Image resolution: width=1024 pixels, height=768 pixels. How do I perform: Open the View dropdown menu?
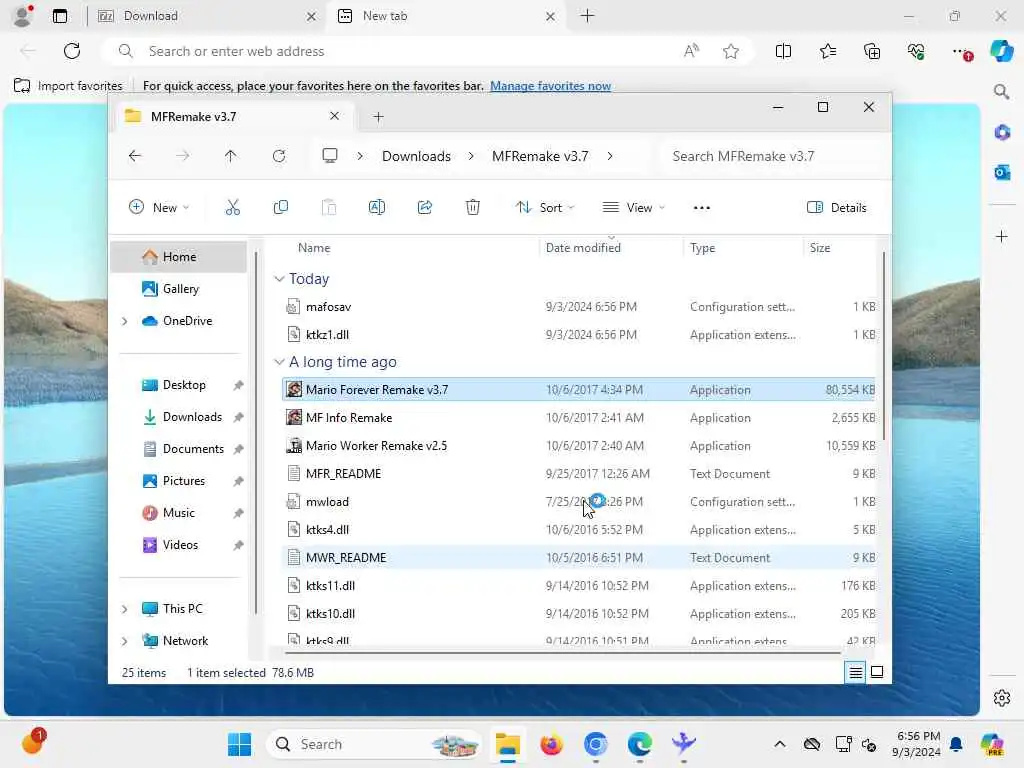tap(633, 208)
